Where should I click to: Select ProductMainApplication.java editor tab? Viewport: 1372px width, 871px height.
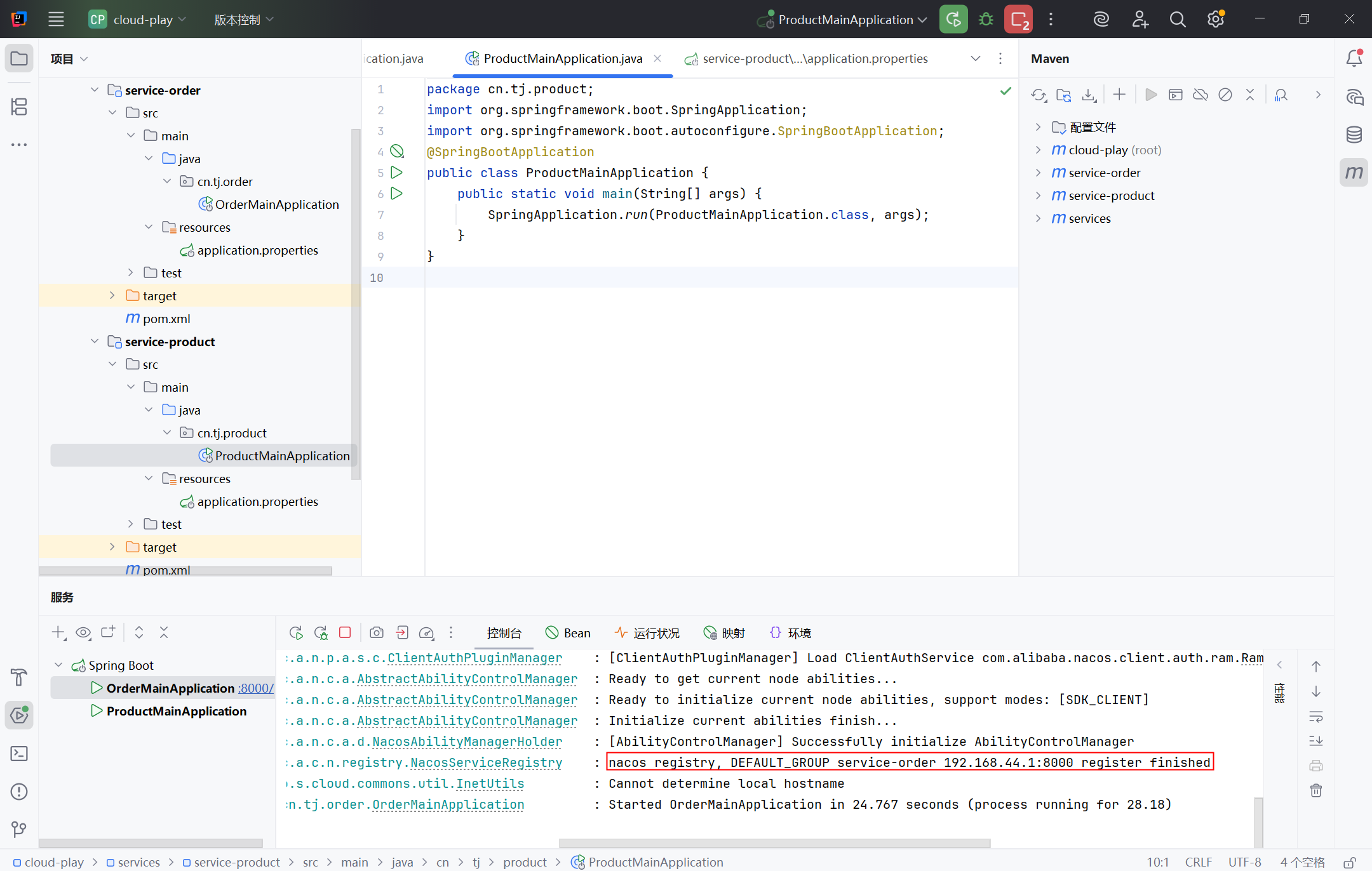[562, 58]
